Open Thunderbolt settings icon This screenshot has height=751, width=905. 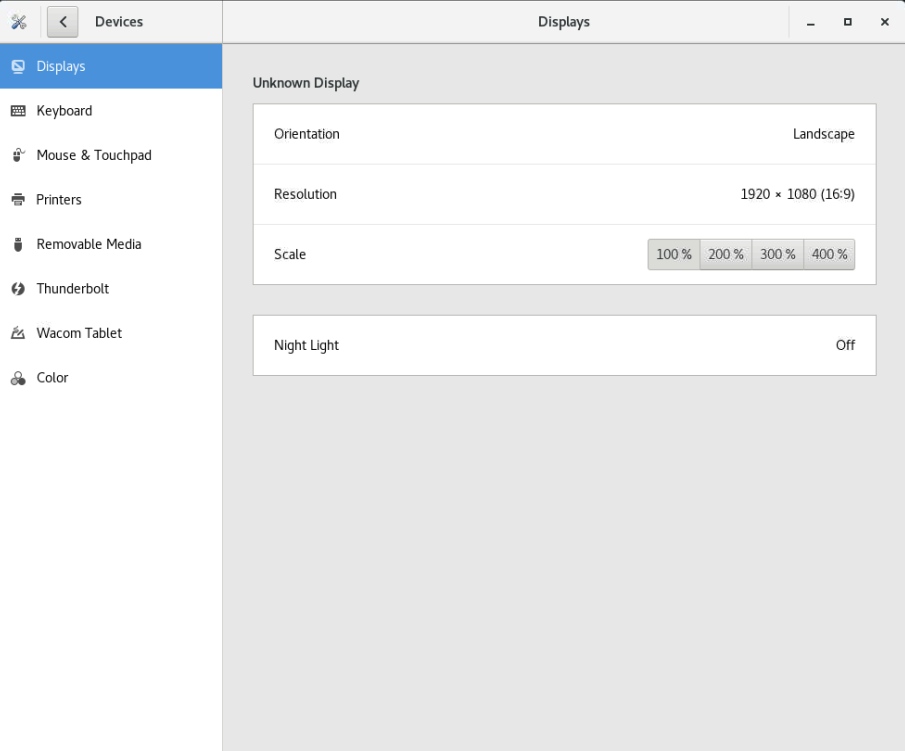click(x=18, y=288)
